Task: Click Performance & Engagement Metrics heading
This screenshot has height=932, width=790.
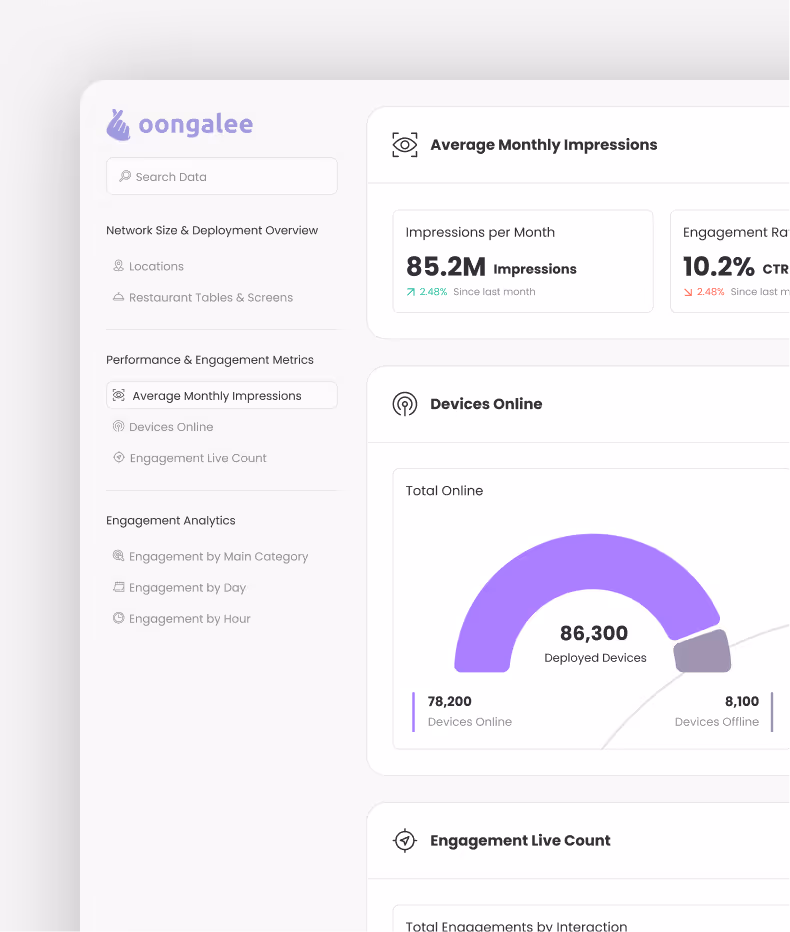Action: tap(209, 360)
